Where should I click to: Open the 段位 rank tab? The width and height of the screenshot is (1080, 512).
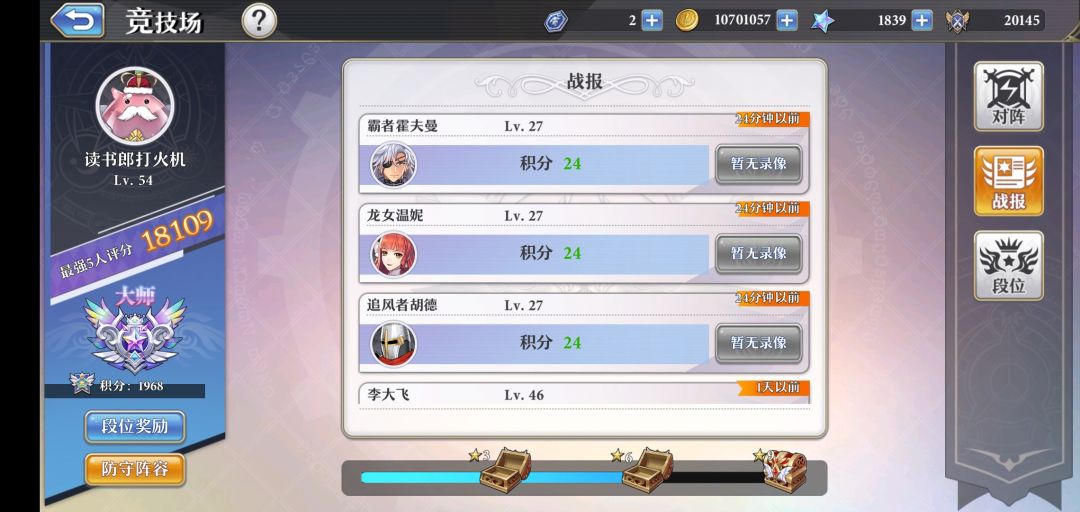click(1008, 266)
